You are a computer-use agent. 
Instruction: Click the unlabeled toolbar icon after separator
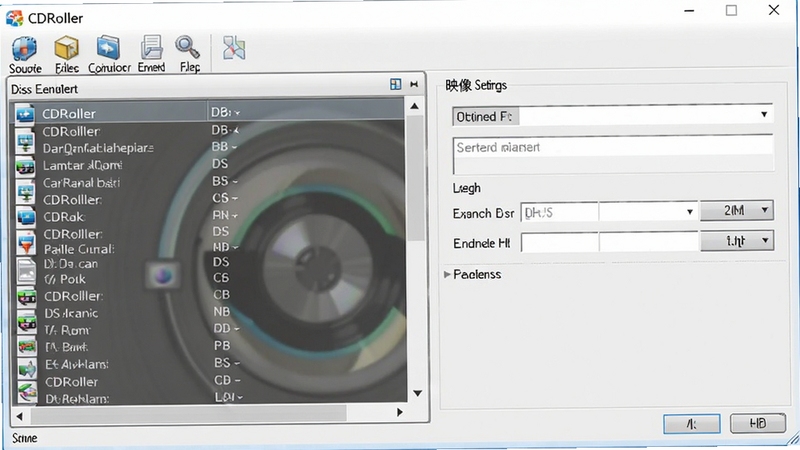pos(234,48)
